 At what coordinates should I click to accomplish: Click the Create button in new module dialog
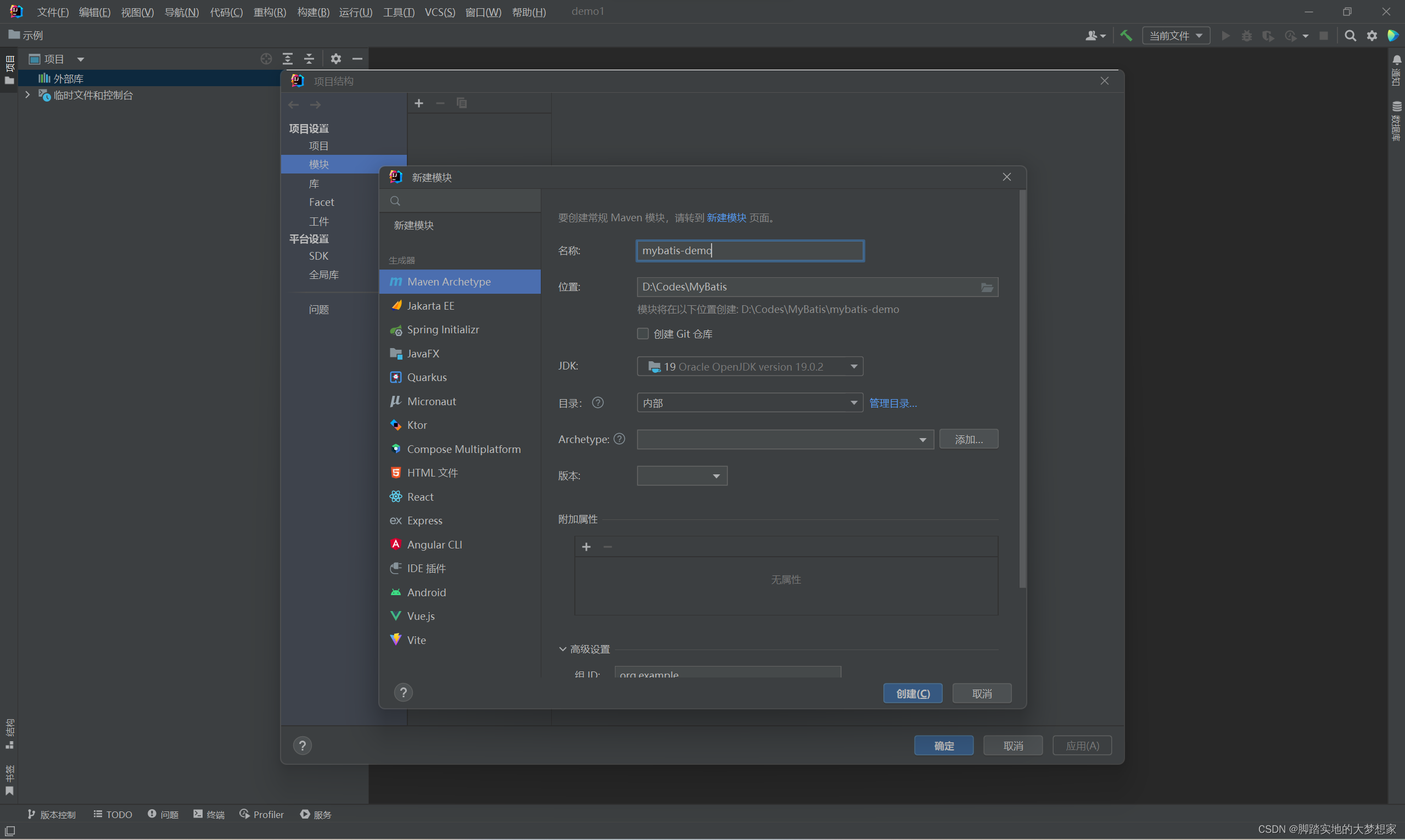click(x=912, y=693)
